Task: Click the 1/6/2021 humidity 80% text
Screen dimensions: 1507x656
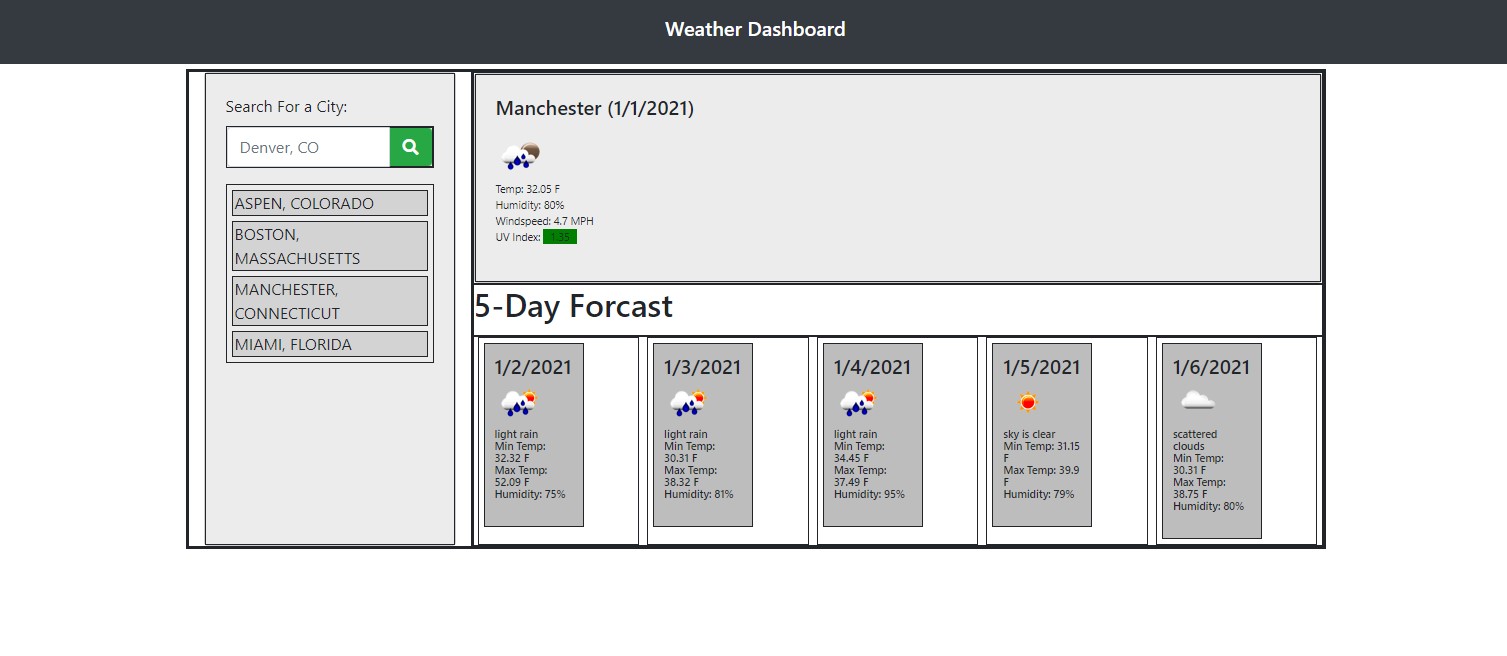Action: coord(1208,506)
